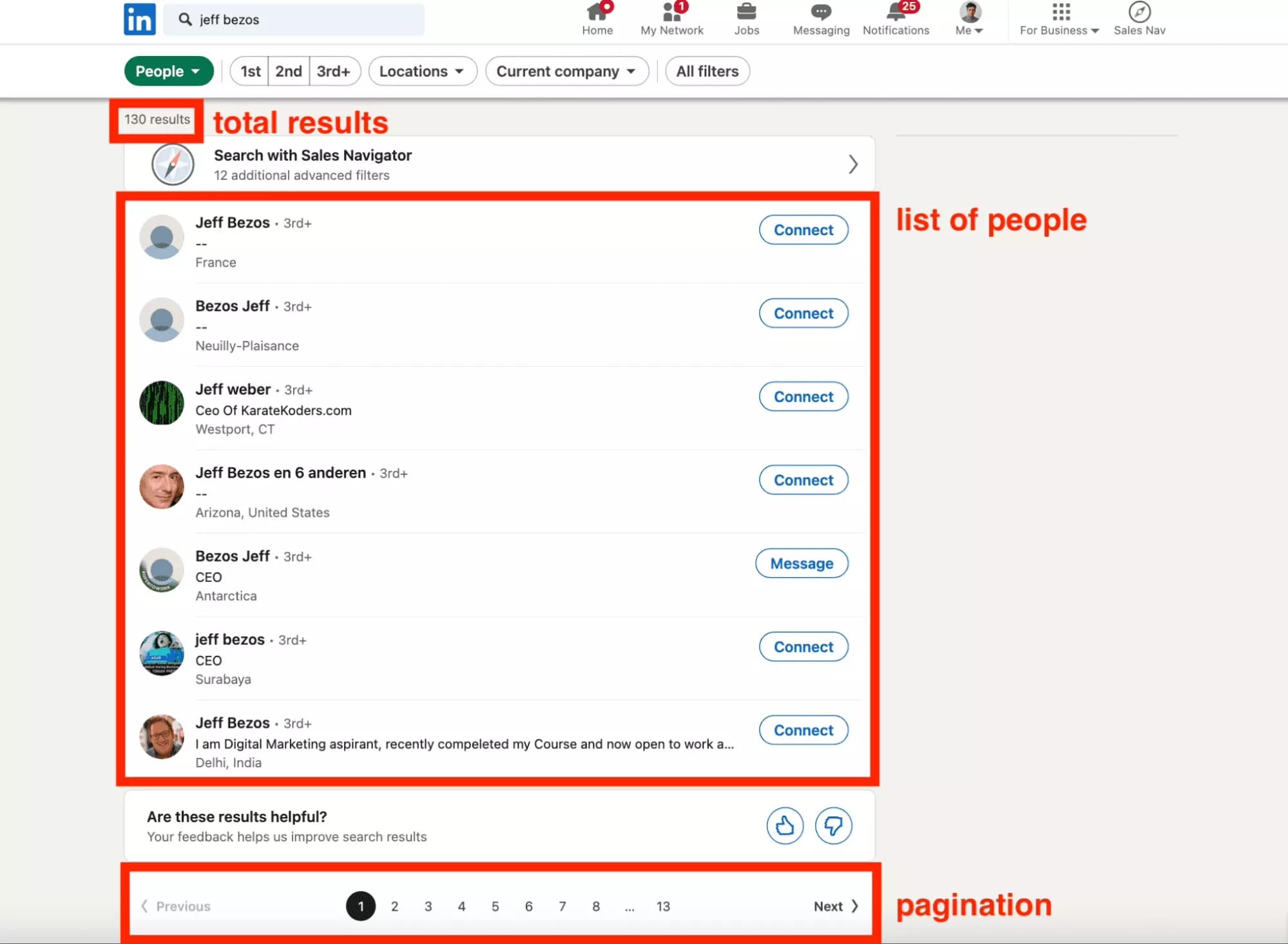Open the Current company filter dropdown
The width and height of the screenshot is (1288, 944).
566,71
